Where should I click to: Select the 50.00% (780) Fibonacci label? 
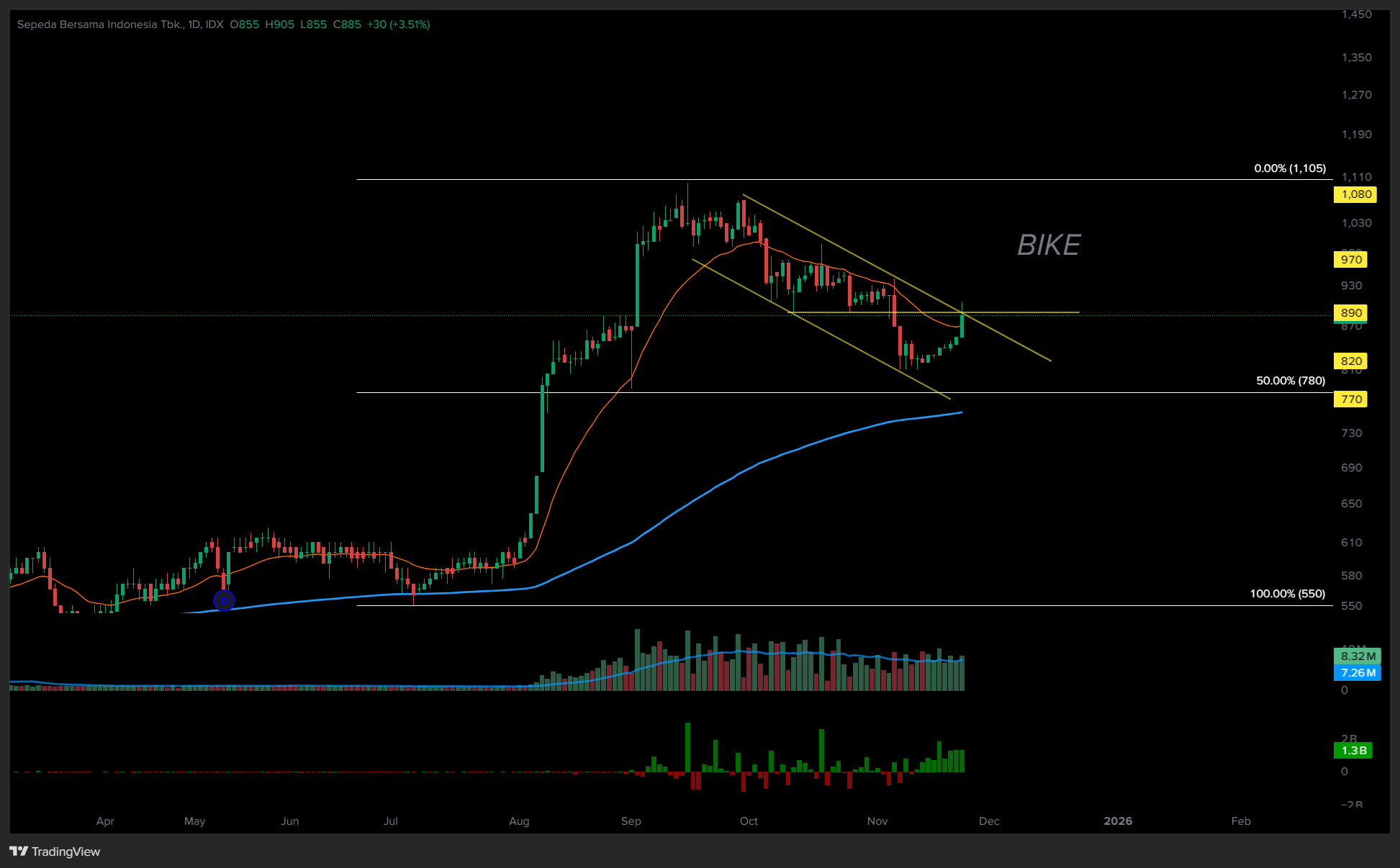[1290, 381]
